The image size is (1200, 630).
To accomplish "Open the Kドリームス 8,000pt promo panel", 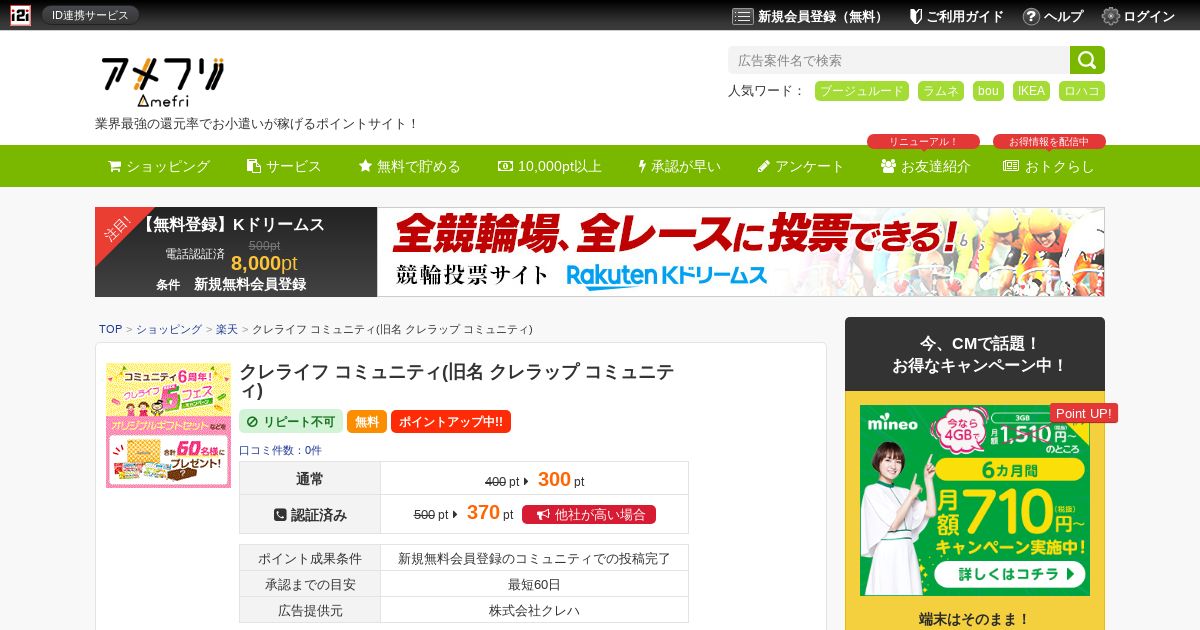I will coord(236,252).
